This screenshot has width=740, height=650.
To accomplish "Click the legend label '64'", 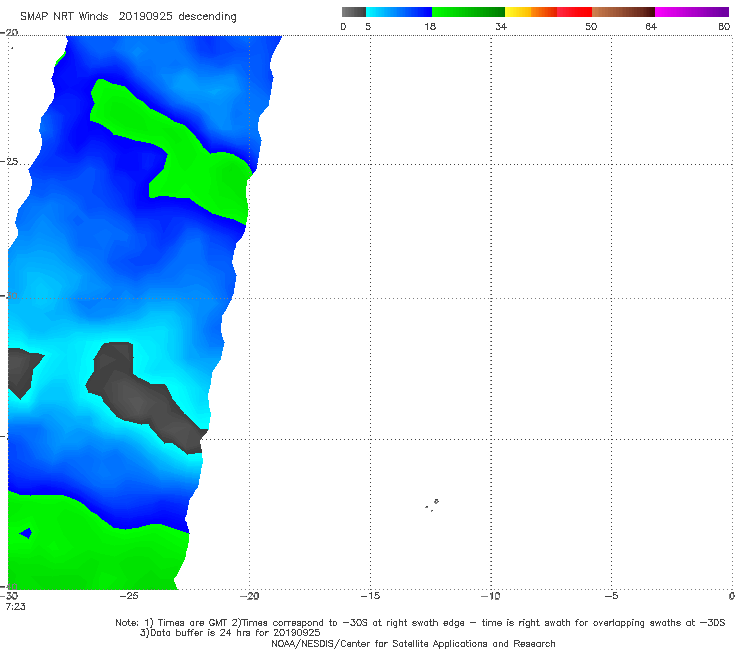I will click(x=651, y=27).
